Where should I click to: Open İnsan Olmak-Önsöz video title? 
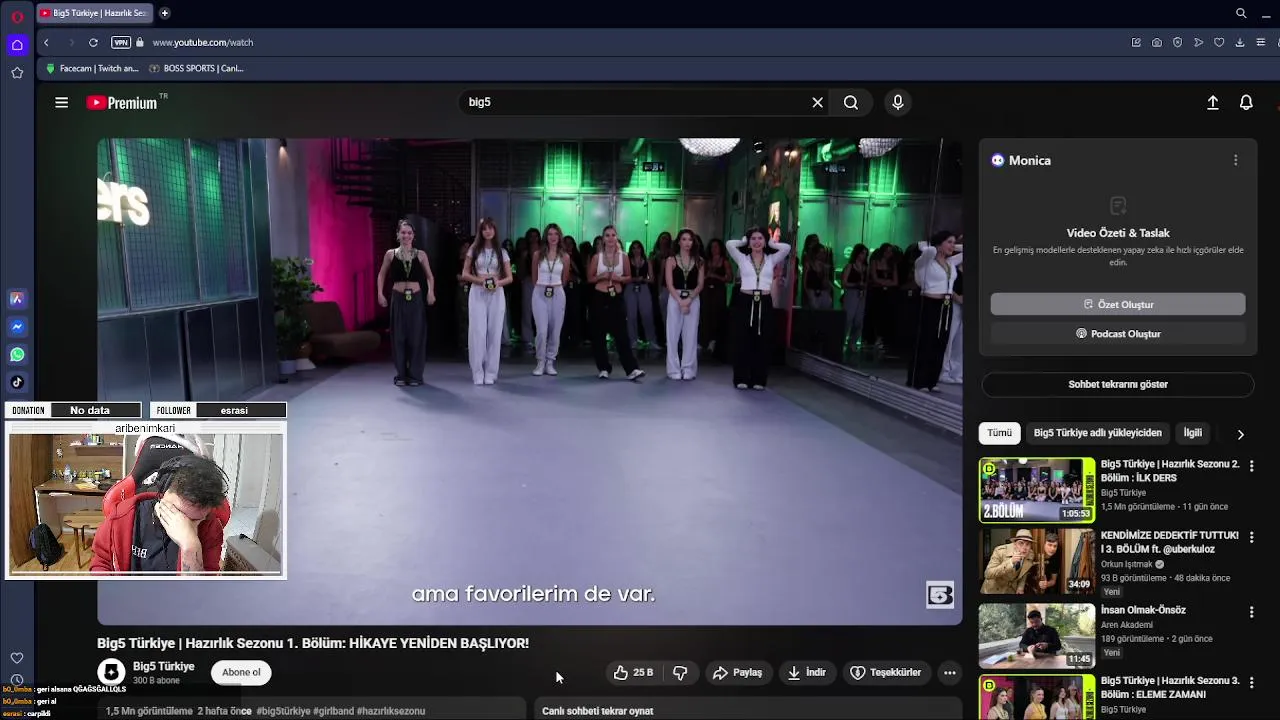click(x=1143, y=610)
